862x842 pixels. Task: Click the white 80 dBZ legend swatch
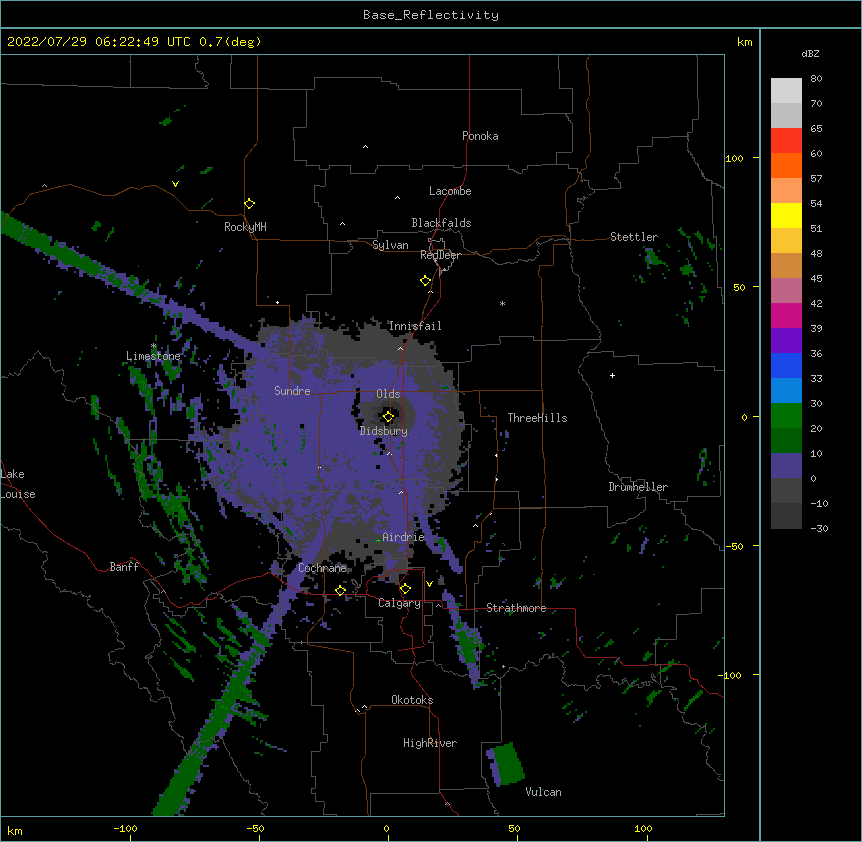click(786, 91)
